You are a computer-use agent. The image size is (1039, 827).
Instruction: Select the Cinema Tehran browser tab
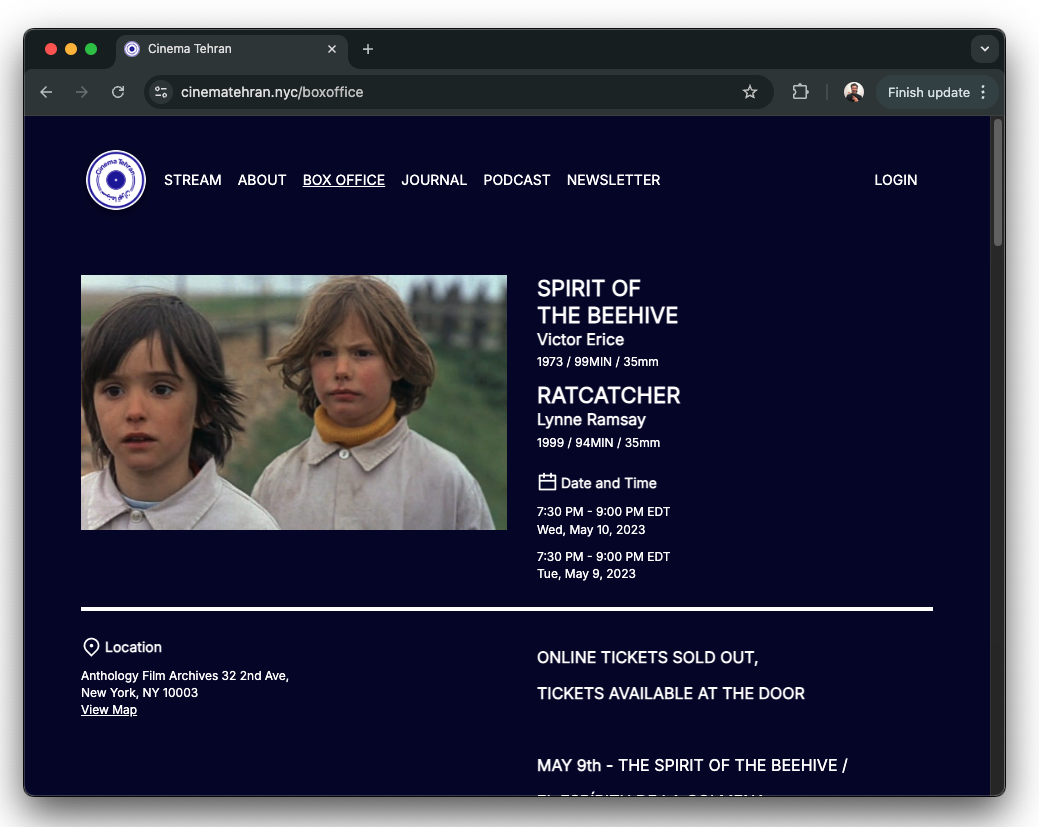[x=232, y=49]
